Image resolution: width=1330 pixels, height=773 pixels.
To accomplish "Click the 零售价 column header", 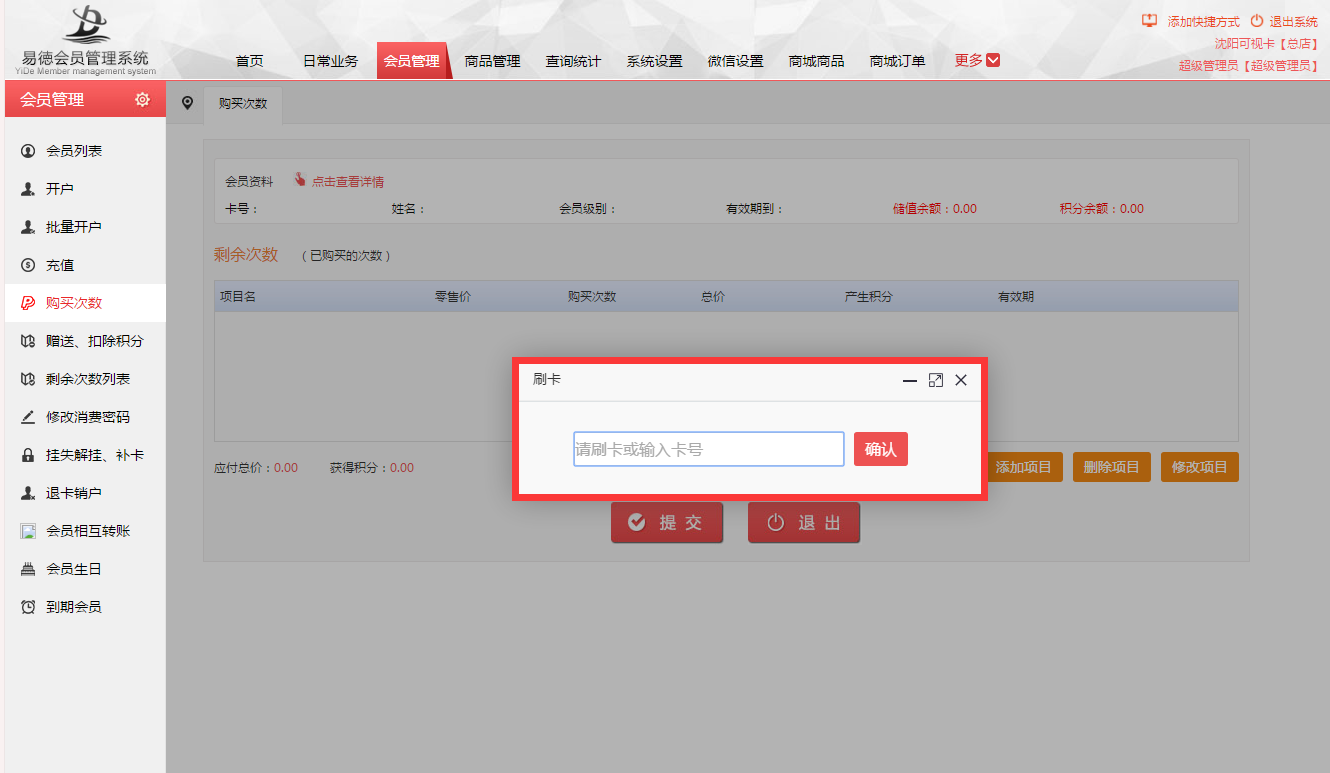I will click(453, 297).
